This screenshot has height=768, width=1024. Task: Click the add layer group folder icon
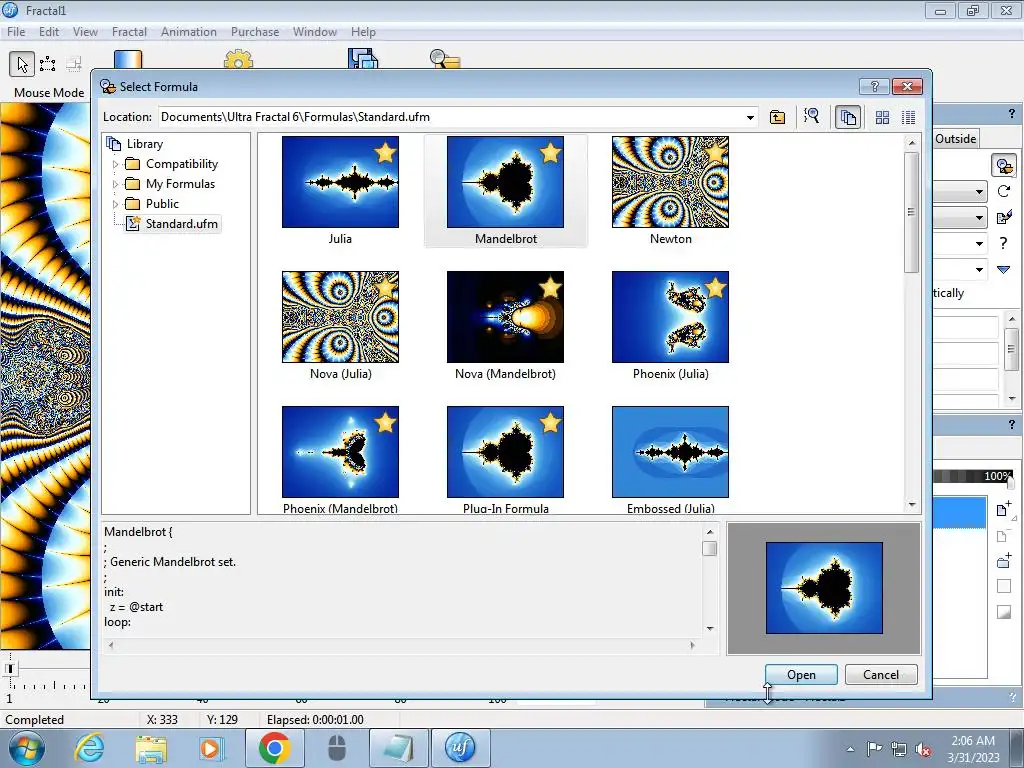click(1004, 561)
